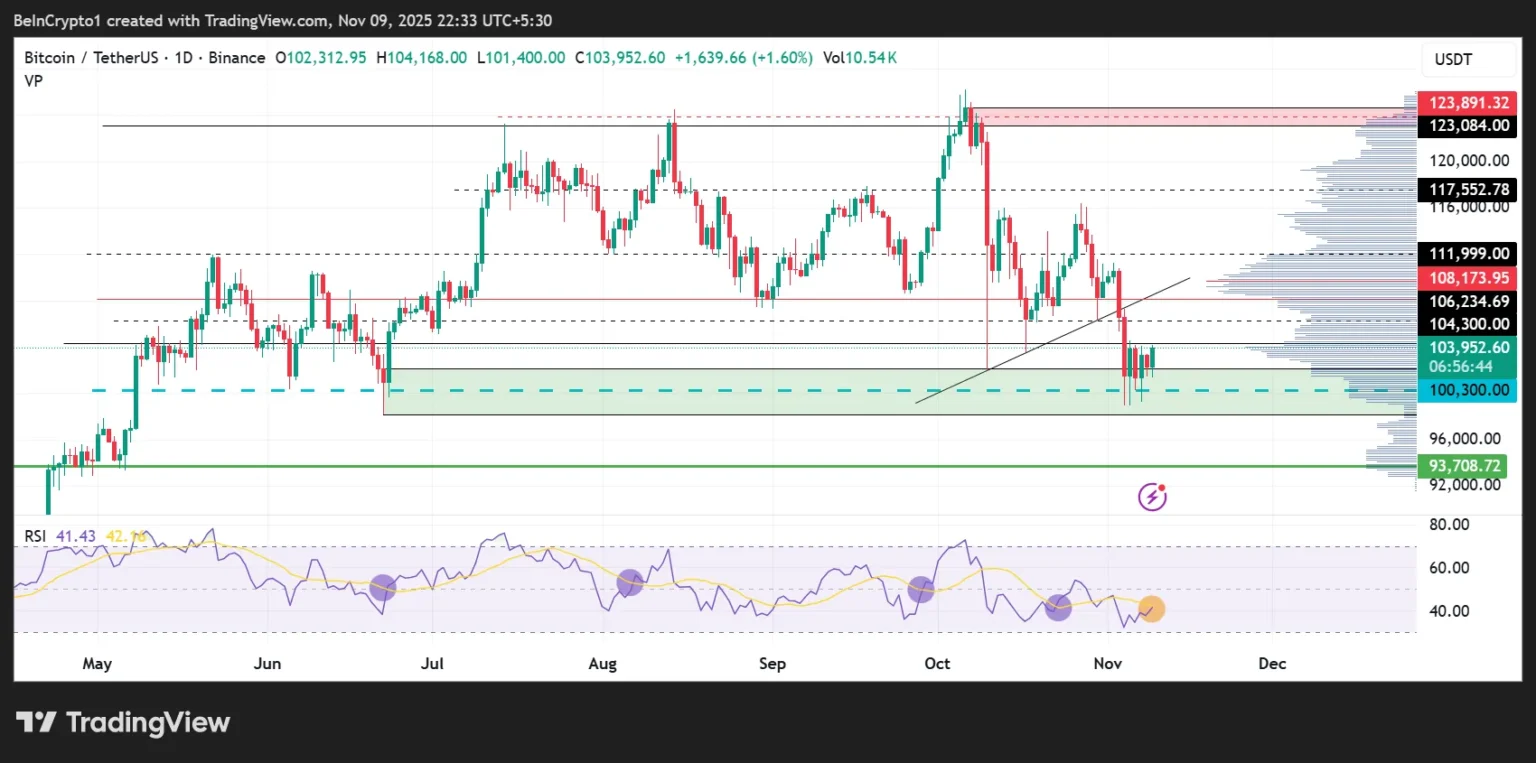Click the TradingView logo at bottom left

123,723
